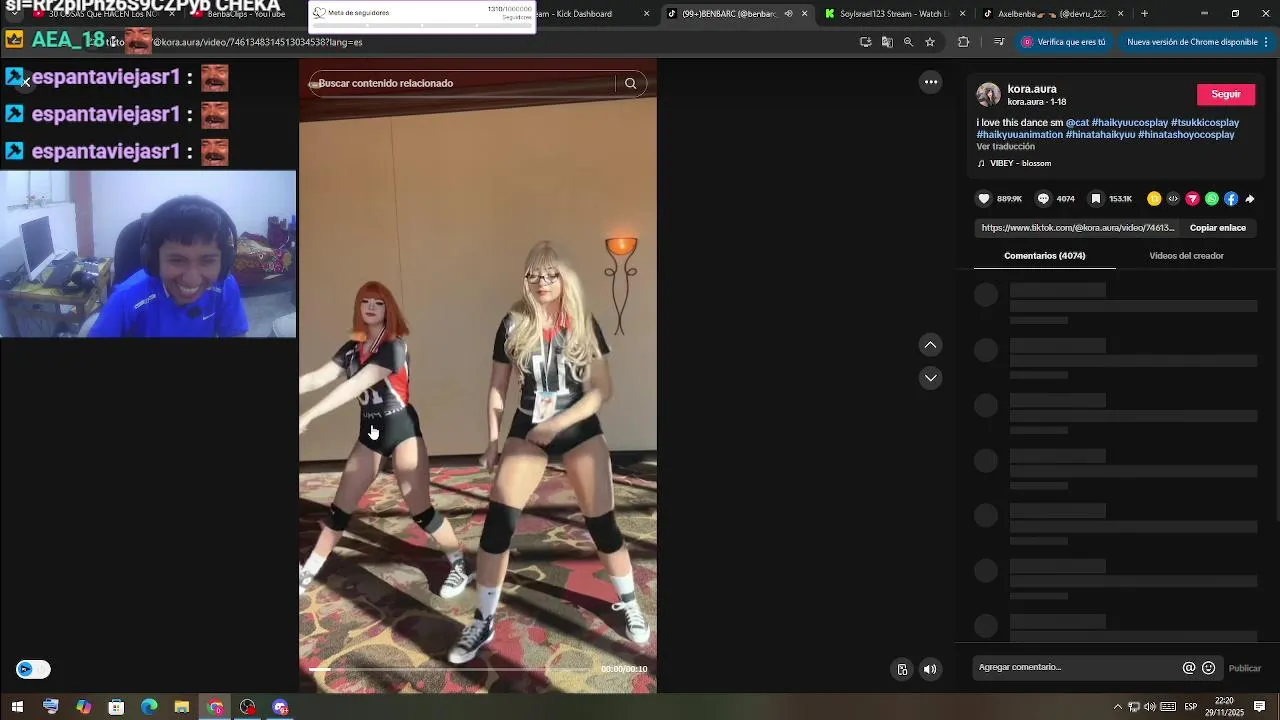Open the #haikyuucosplay hashtag

pos(1129,123)
